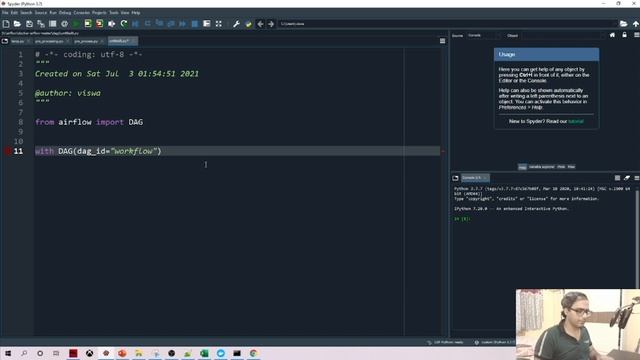This screenshot has width=640, height=360.
Task: Open console pane options hamburger menu
Action: [x=636, y=178]
